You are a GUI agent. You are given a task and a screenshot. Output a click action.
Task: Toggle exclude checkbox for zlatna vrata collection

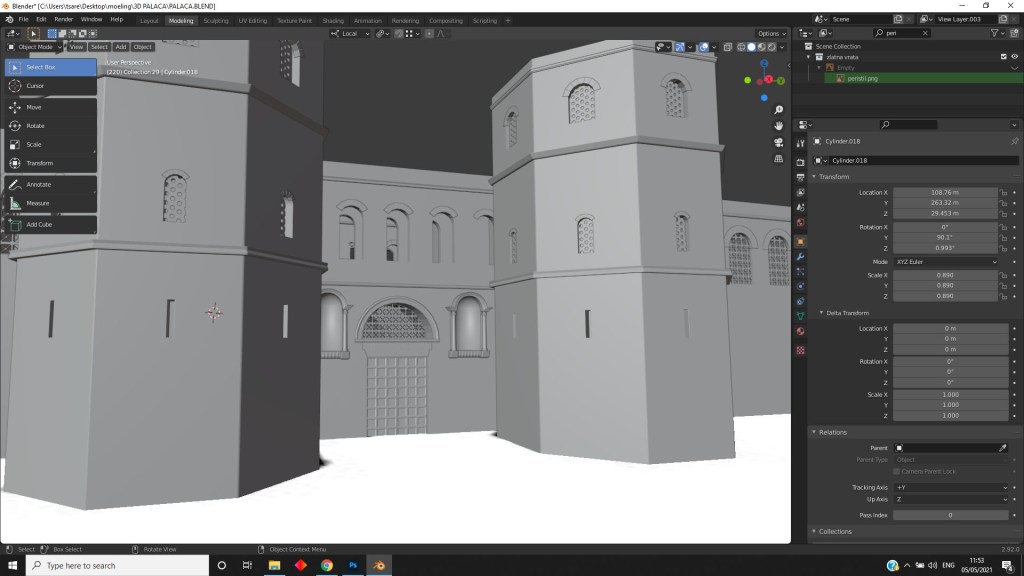[x=1003, y=57]
